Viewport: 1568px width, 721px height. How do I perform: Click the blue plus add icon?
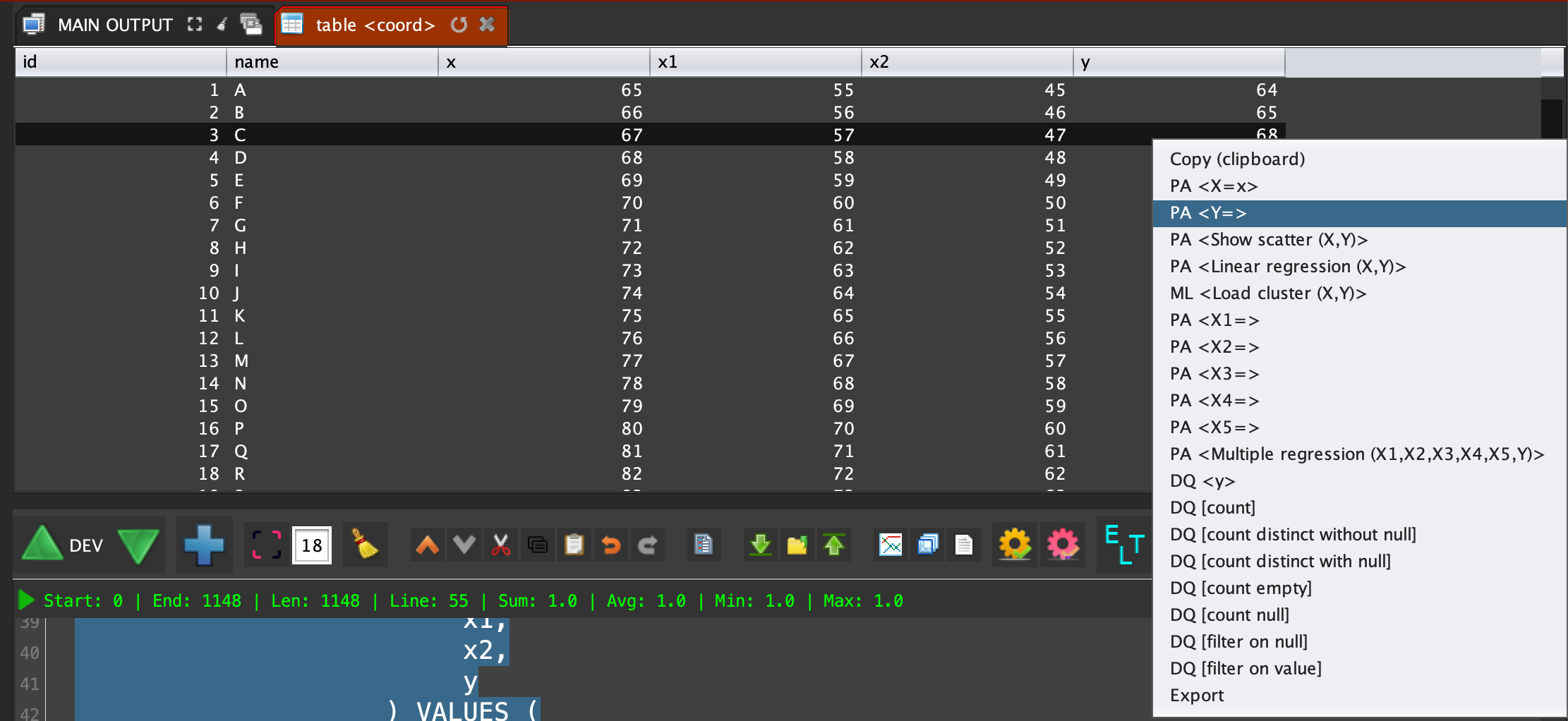(203, 545)
